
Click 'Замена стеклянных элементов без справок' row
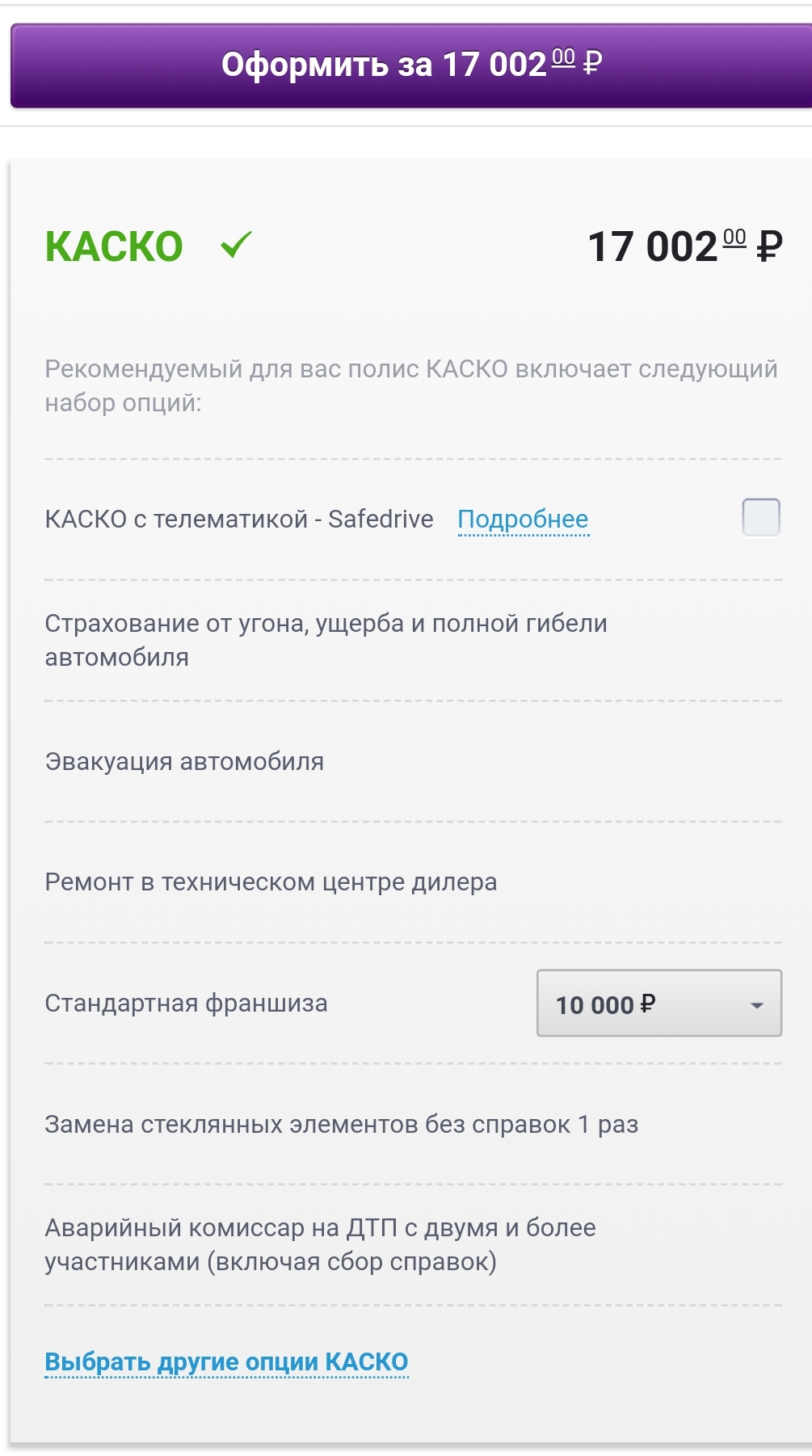341,1124
